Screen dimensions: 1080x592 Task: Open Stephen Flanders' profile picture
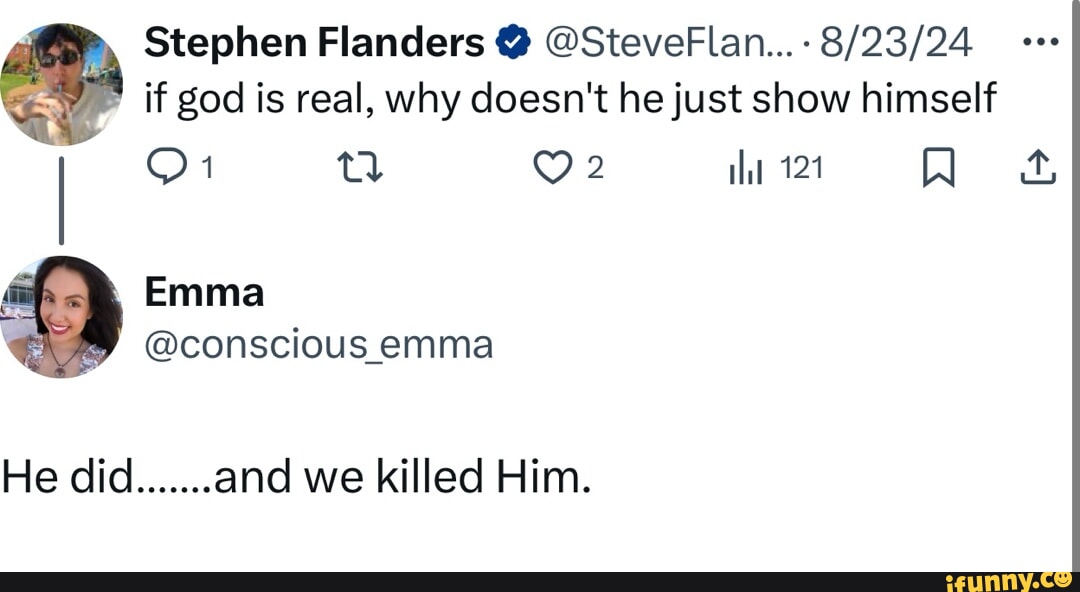[x=62, y=83]
